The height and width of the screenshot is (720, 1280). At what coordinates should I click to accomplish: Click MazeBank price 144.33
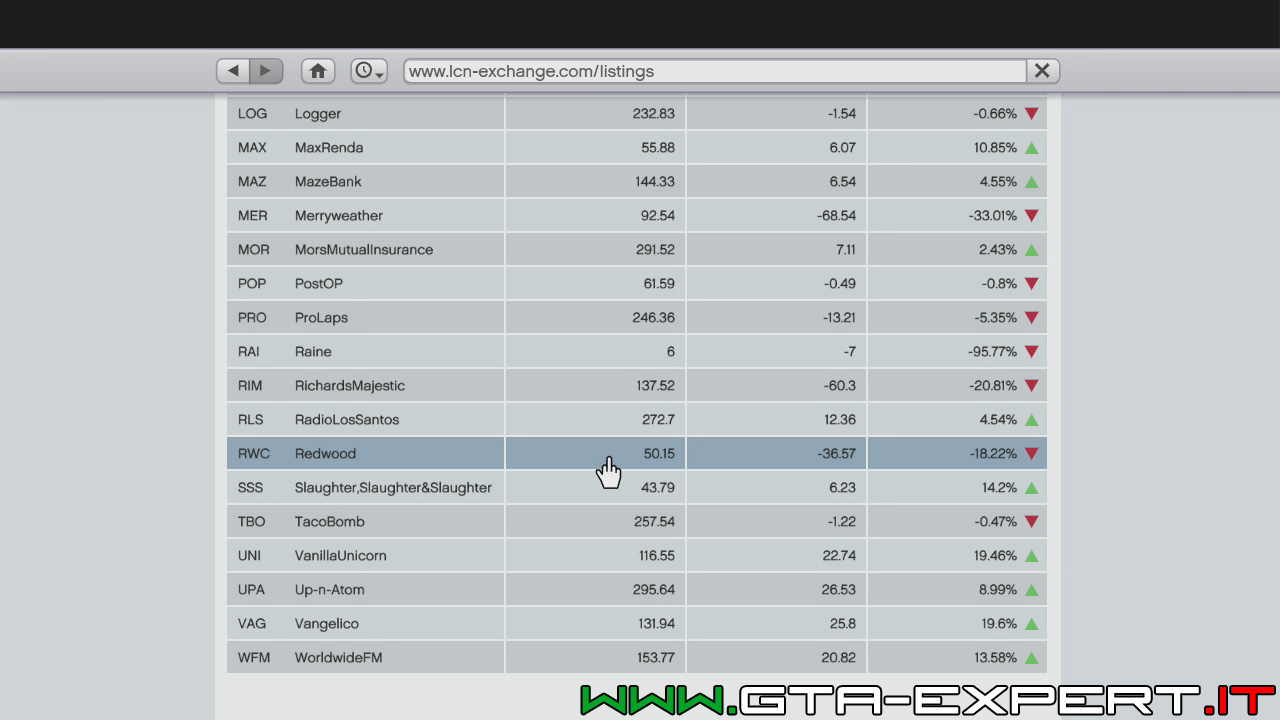tap(654, 182)
